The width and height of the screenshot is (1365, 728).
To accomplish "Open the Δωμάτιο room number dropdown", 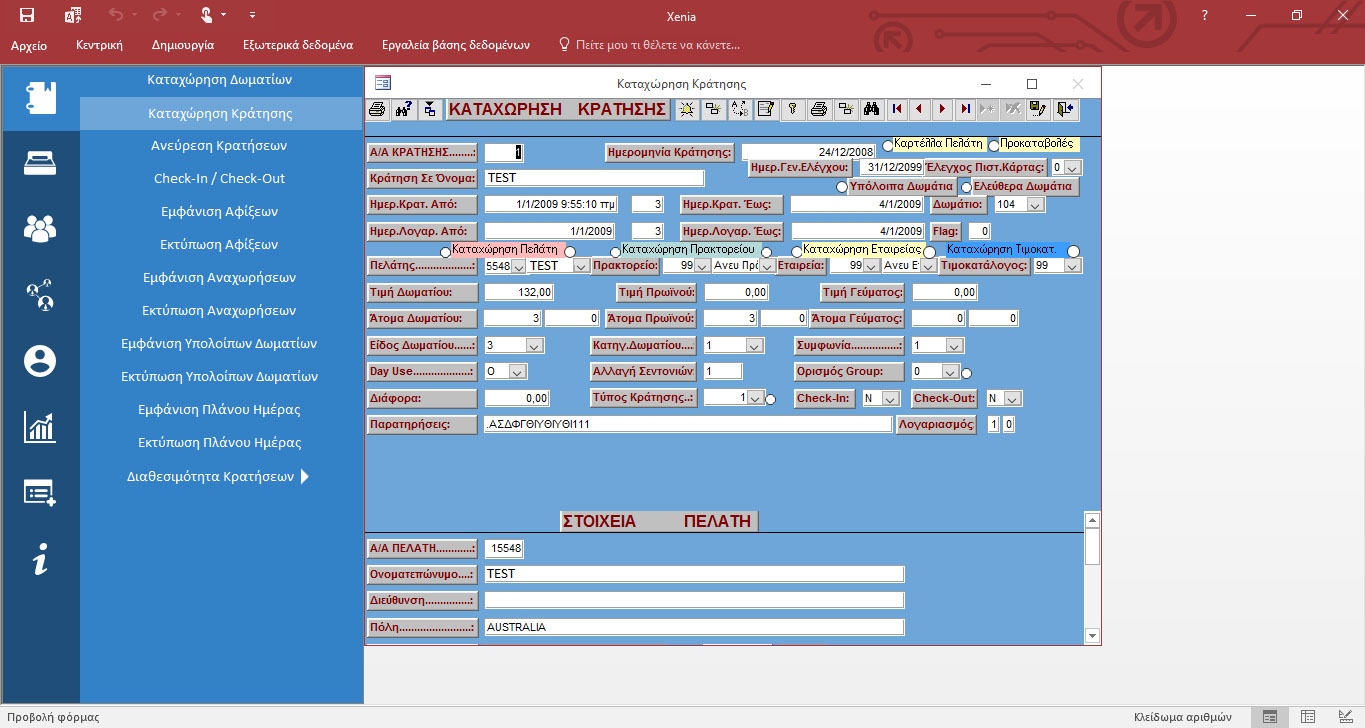I will pyautogui.click(x=1035, y=205).
